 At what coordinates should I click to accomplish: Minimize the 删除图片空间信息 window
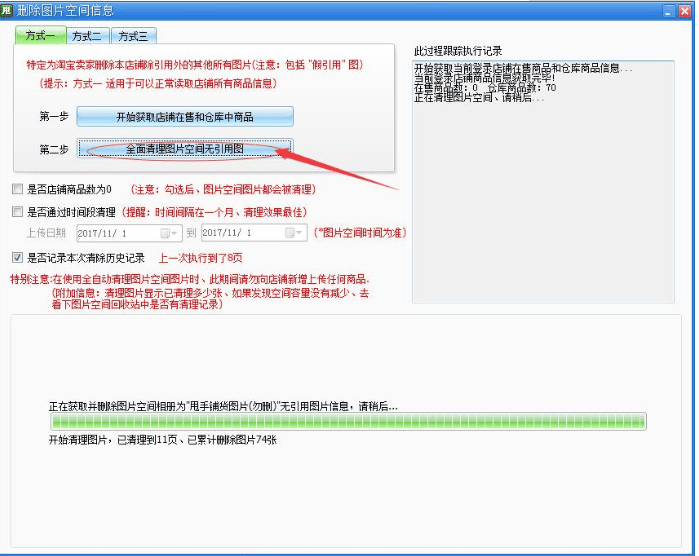(x=669, y=11)
